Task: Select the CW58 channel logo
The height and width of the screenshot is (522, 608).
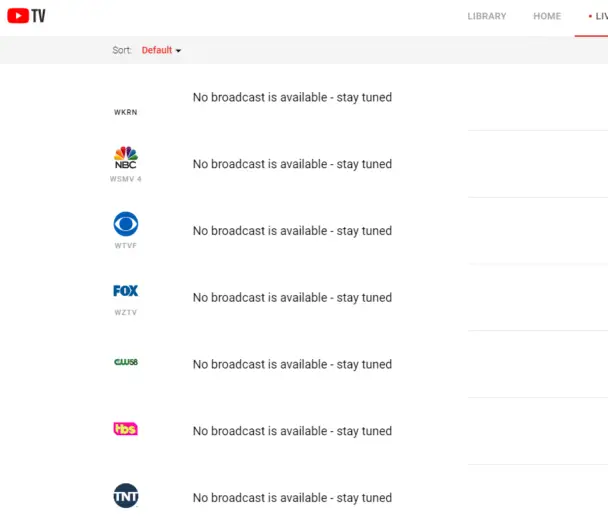Action: 126,362
